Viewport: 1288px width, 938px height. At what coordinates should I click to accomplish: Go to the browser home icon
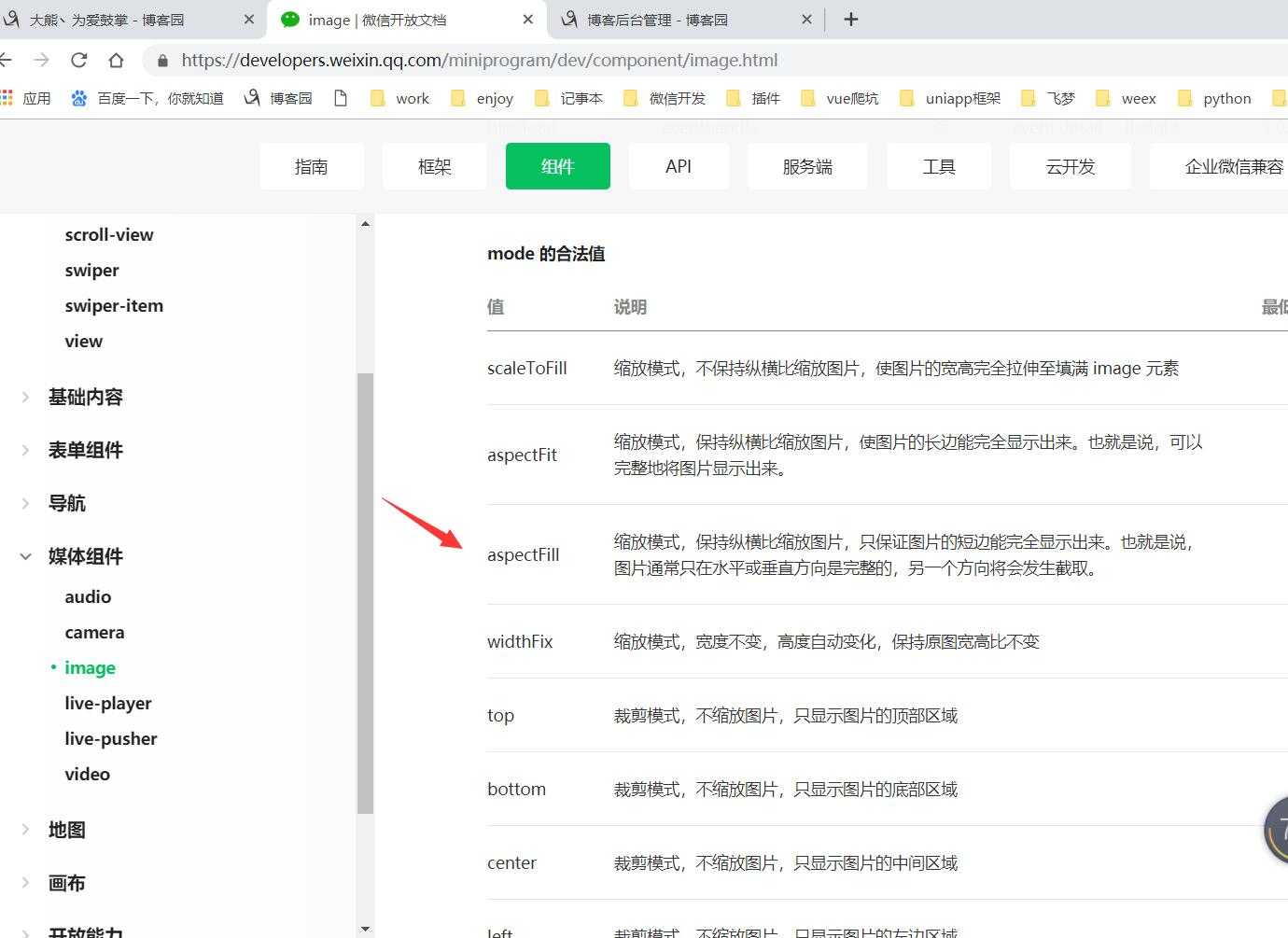[x=116, y=60]
